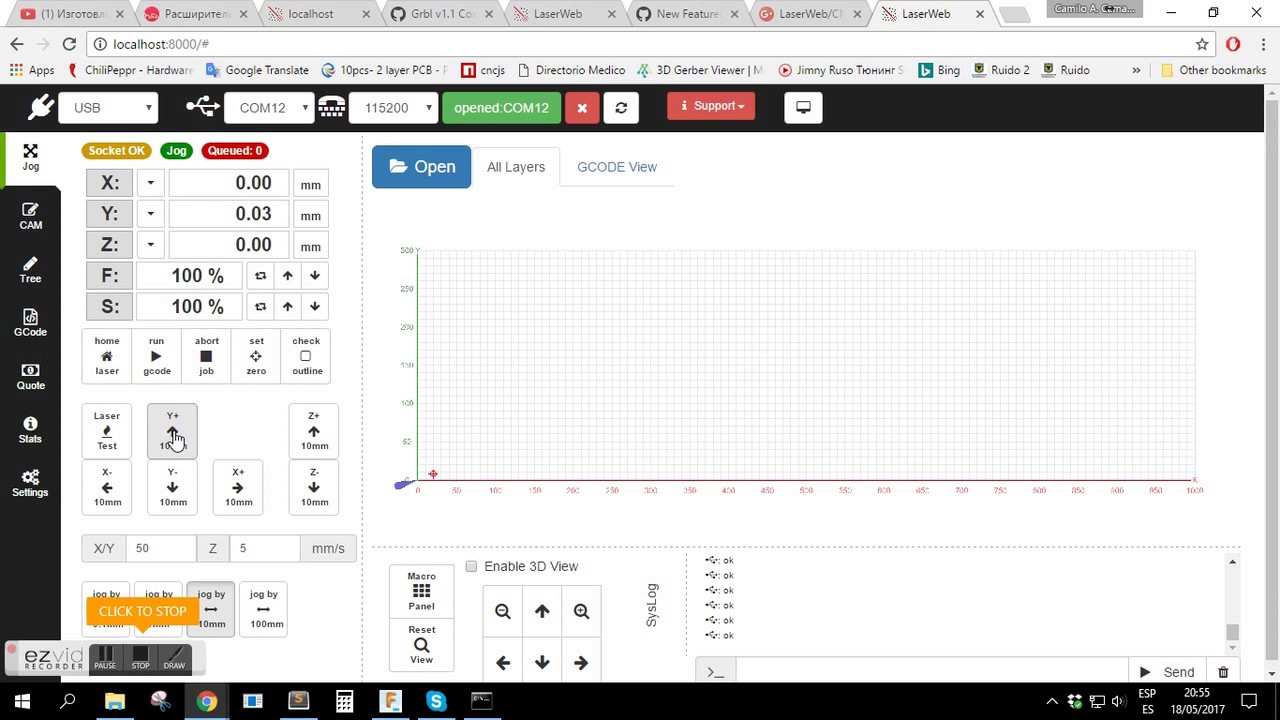Jog Y- by 10mm
Screen dimensions: 1280x720
click(x=172, y=487)
